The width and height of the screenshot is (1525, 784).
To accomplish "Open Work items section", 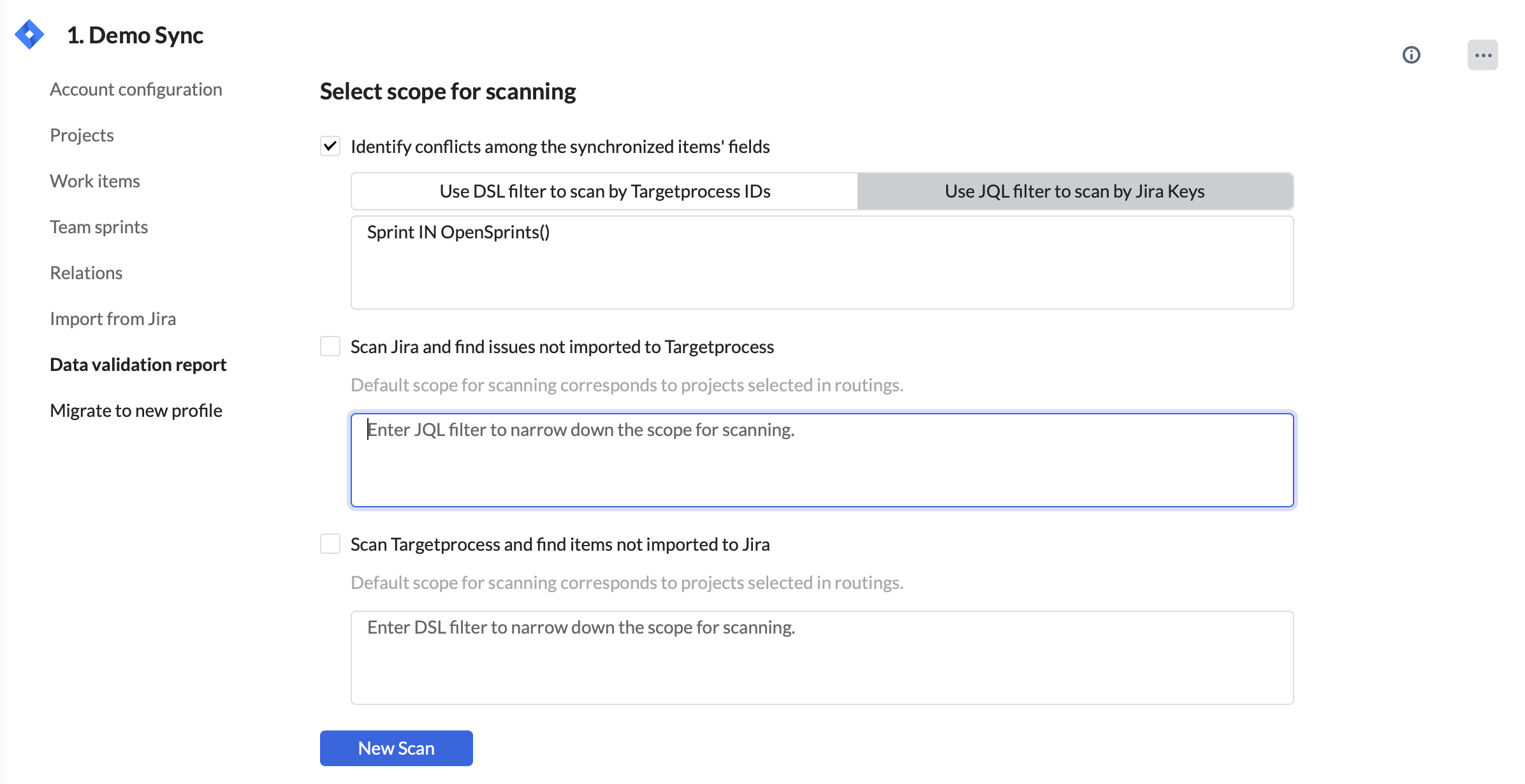I will click(94, 181).
